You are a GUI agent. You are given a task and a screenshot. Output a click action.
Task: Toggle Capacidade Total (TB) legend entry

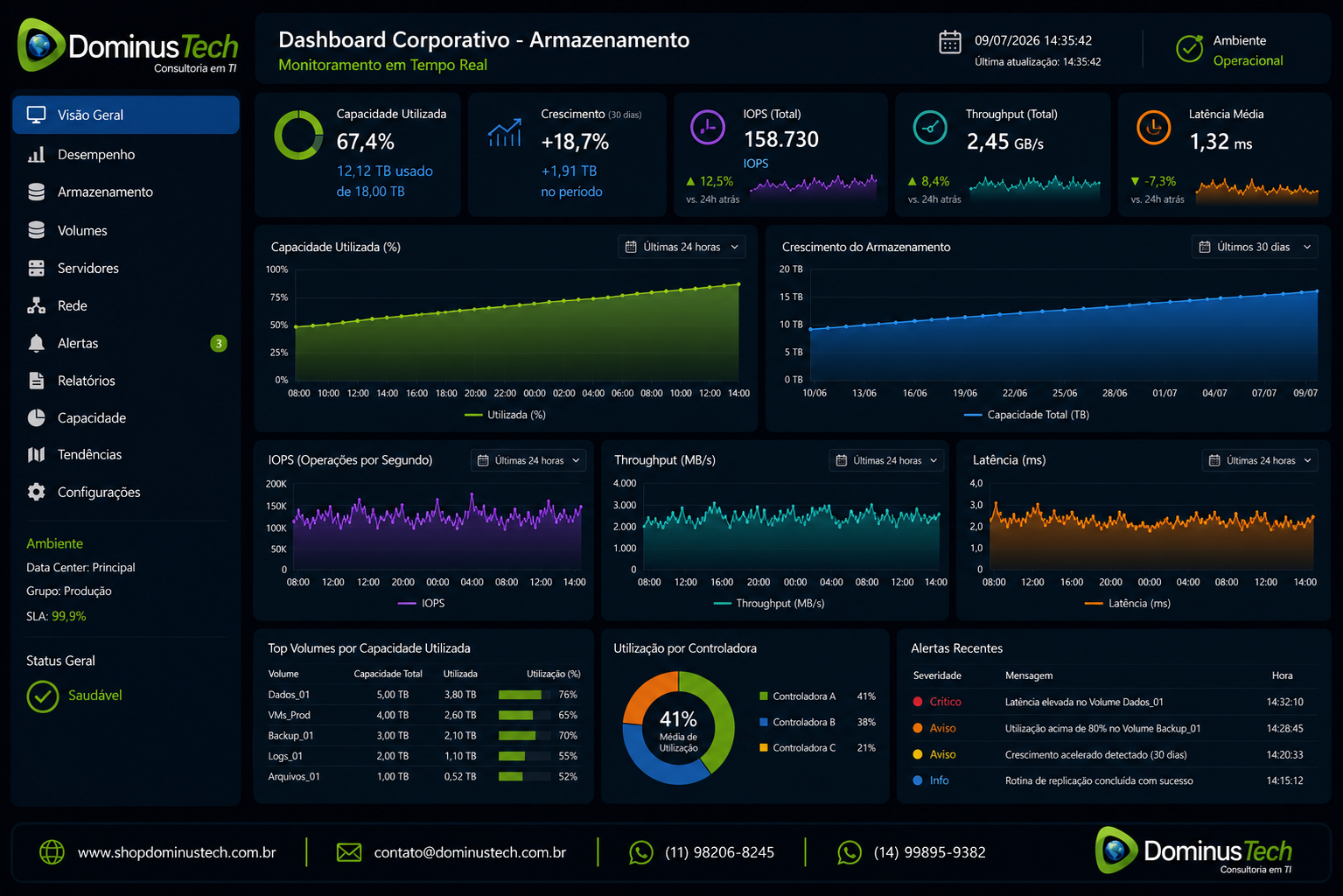pyautogui.click(x=1026, y=415)
